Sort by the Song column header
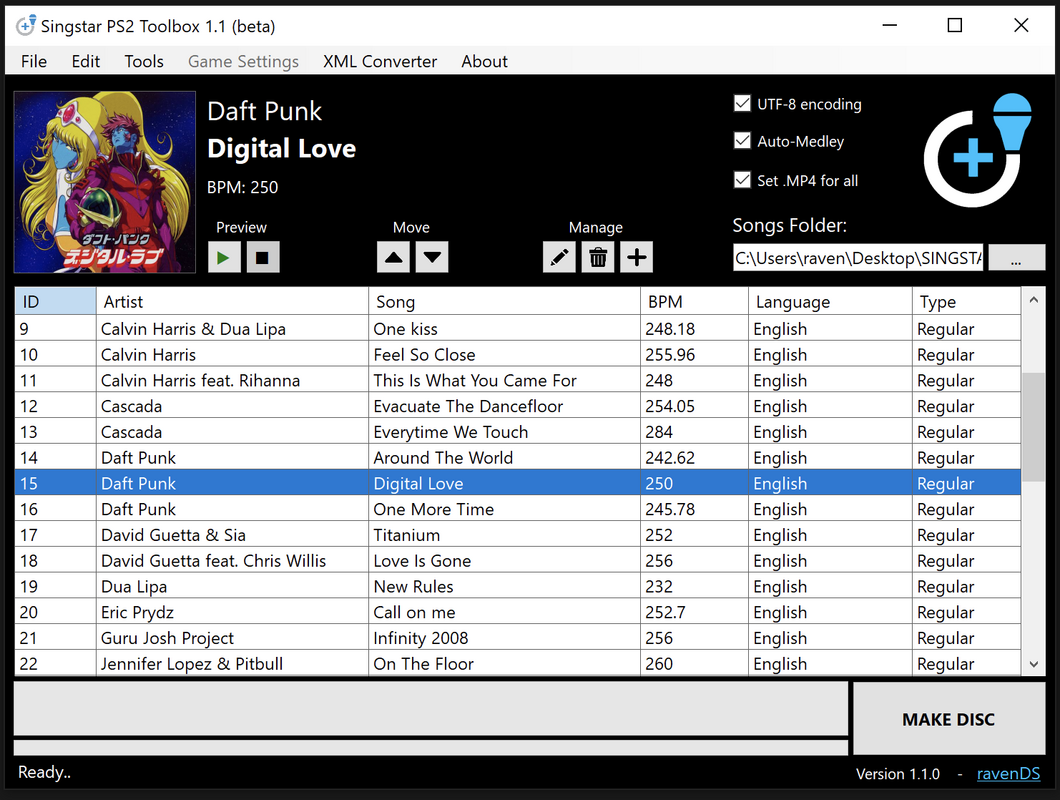Screen dimensions: 1060x800 tap(505, 302)
